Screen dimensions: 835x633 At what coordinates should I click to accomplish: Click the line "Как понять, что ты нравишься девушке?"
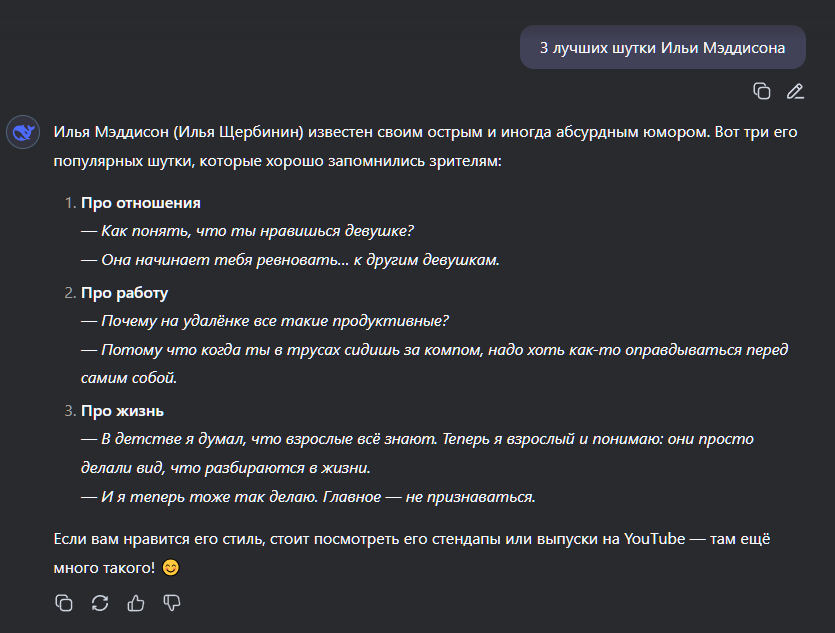pos(247,231)
